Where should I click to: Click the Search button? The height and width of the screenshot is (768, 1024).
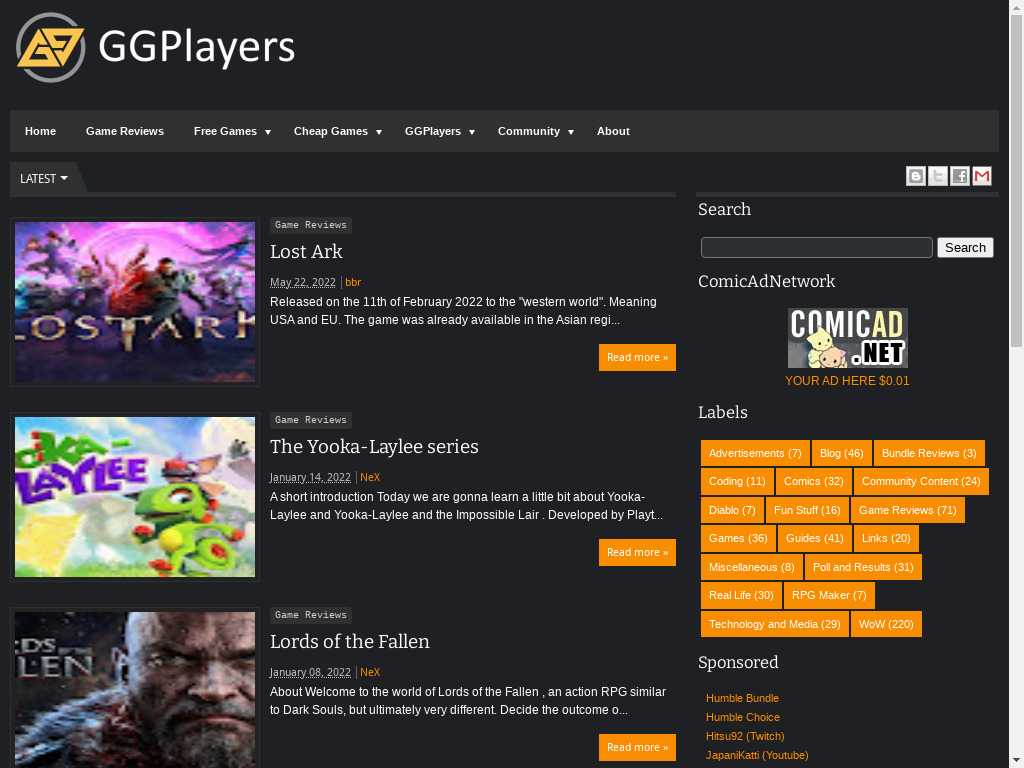click(x=965, y=248)
